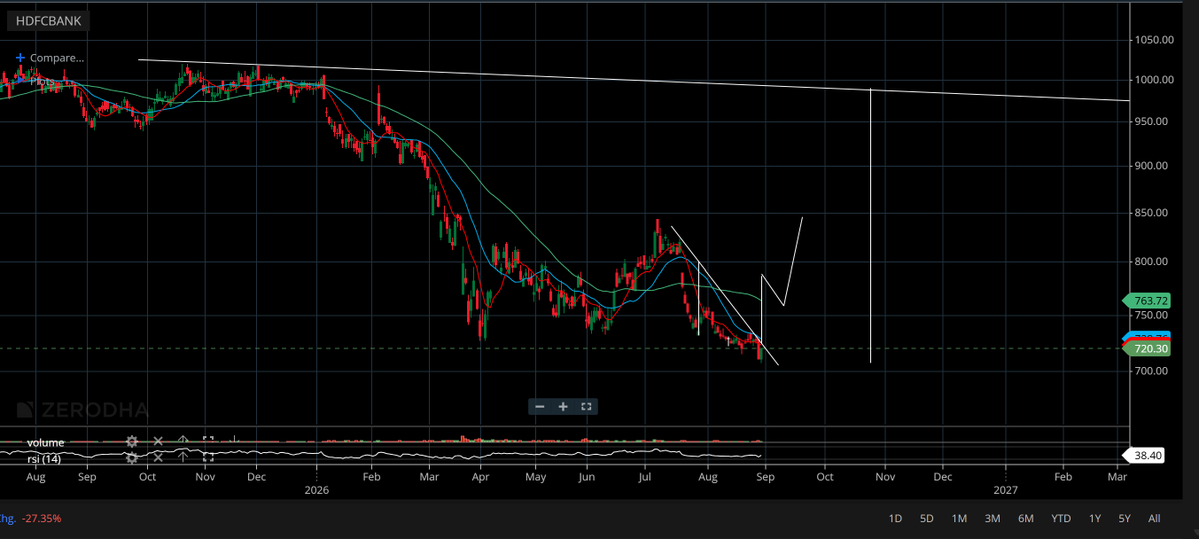
Task: Zoom in the chart with plus button
Action: tap(563, 407)
